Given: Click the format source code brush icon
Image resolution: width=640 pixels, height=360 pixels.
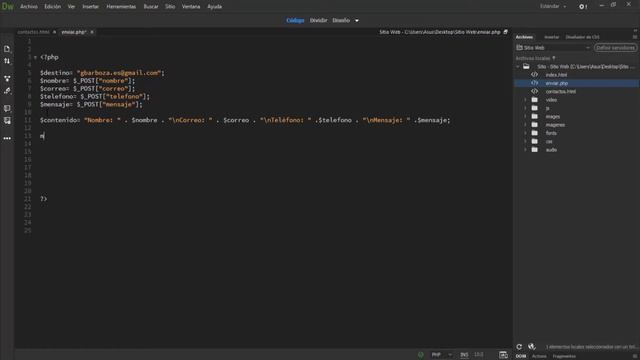Looking at the screenshot, I should [7, 91].
